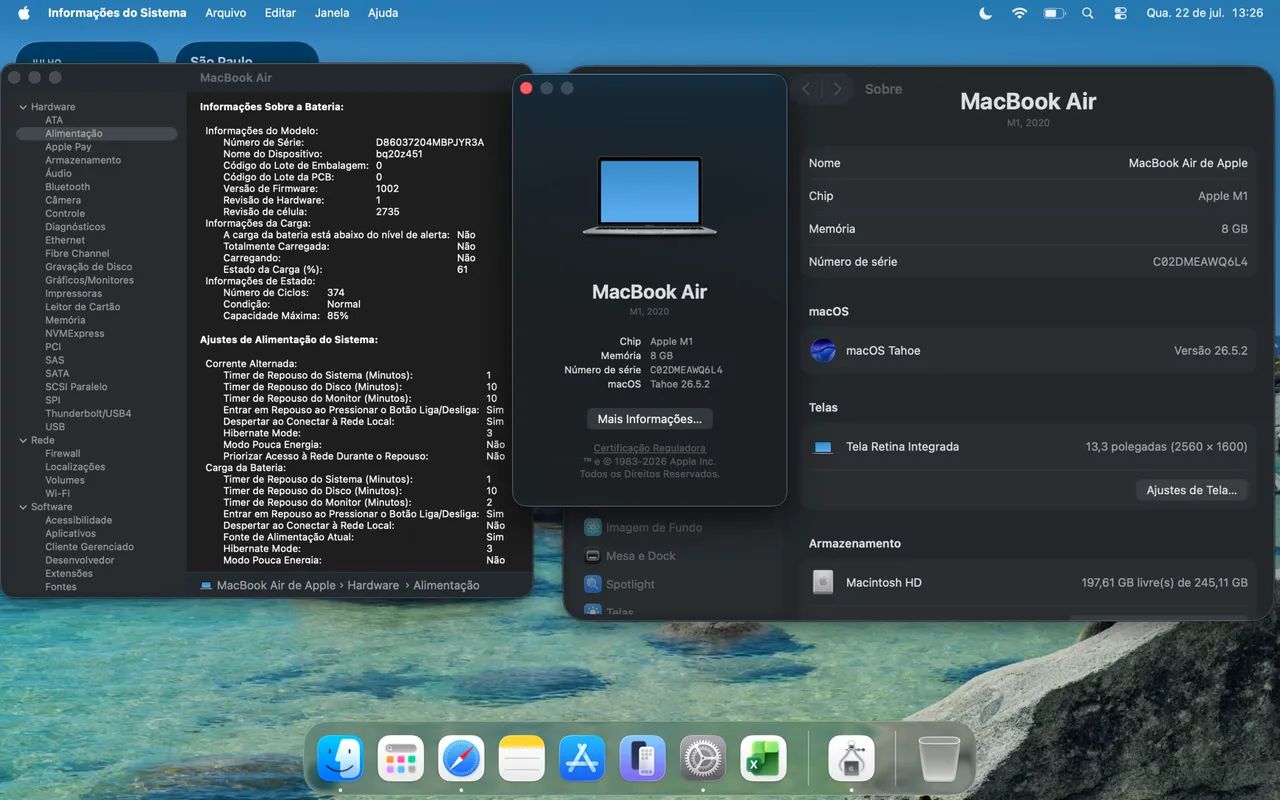
Task: Click serial number D86037204MBPJYR3A
Action: (x=430, y=143)
